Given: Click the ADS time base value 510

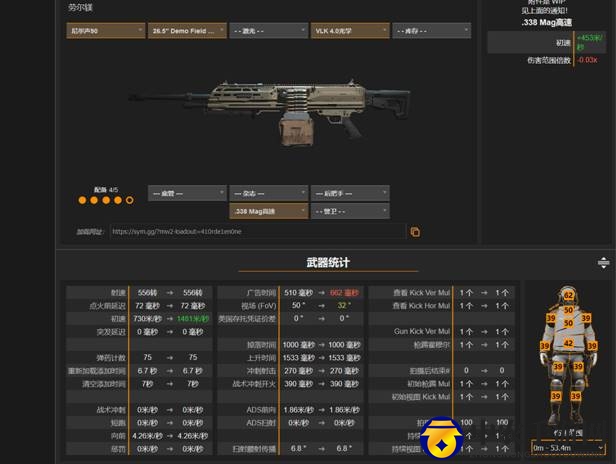Looking at the screenshot, I should 298,293.
